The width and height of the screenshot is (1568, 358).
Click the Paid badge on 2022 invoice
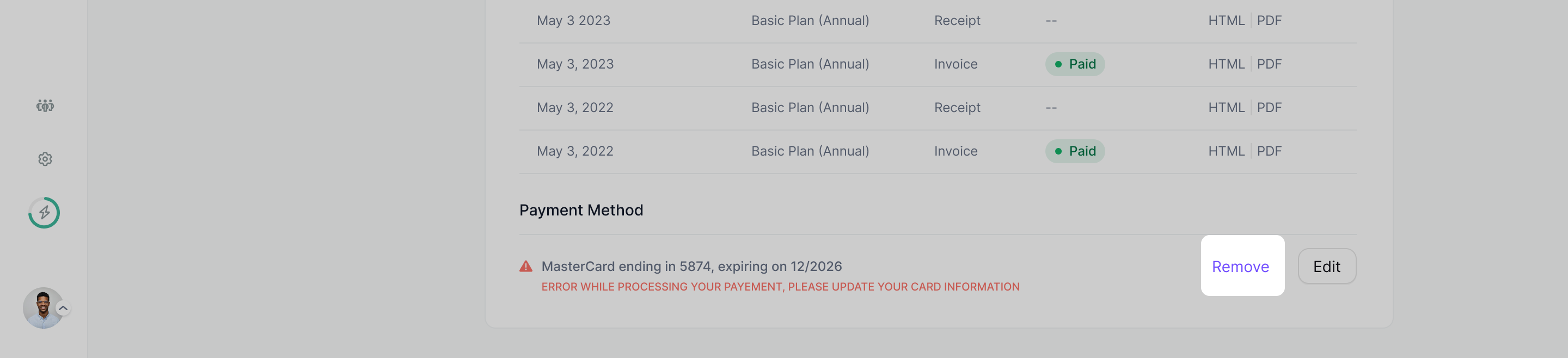coord(1074,151)
